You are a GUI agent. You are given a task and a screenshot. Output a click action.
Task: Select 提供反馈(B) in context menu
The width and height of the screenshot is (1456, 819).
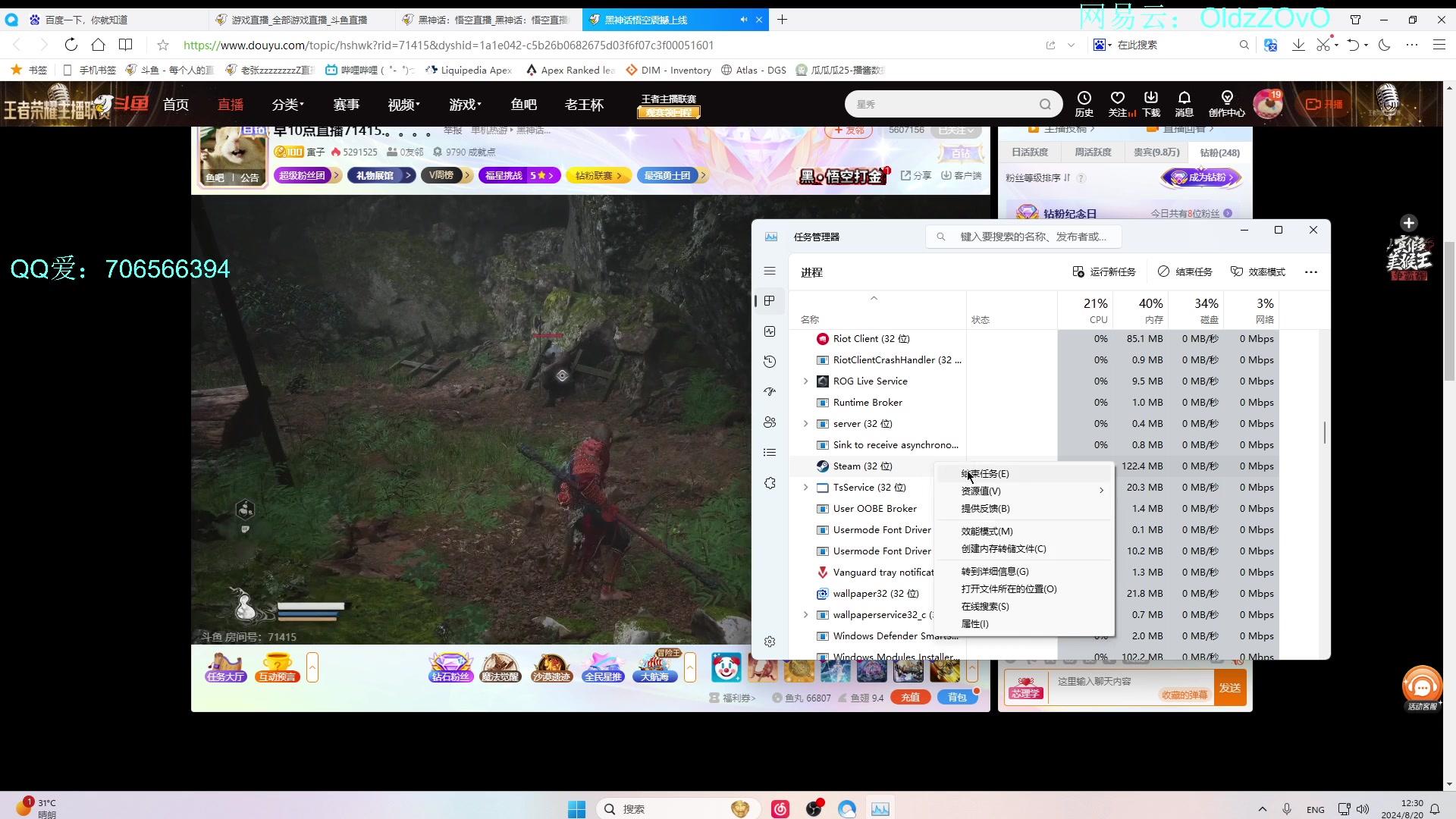coord(1024,509)
